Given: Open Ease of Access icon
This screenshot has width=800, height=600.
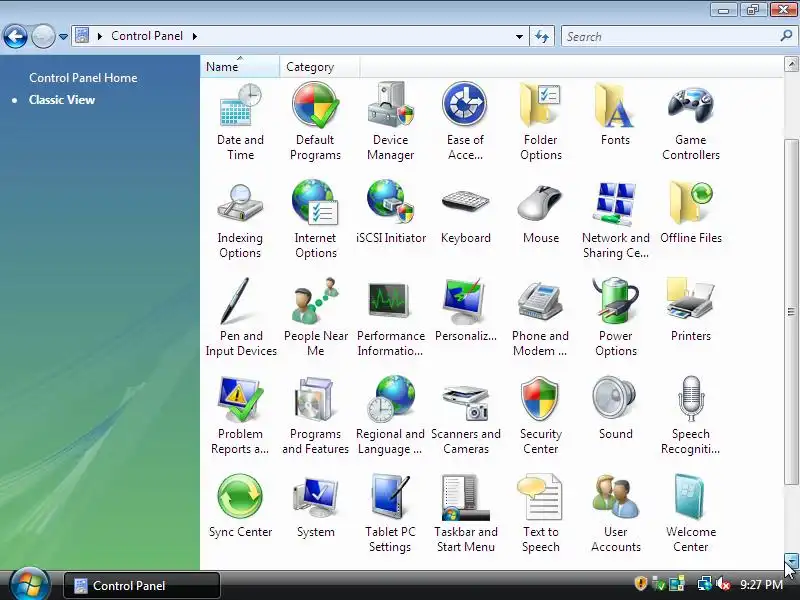Looking at the screenshot, I should [x=465, y=122].
